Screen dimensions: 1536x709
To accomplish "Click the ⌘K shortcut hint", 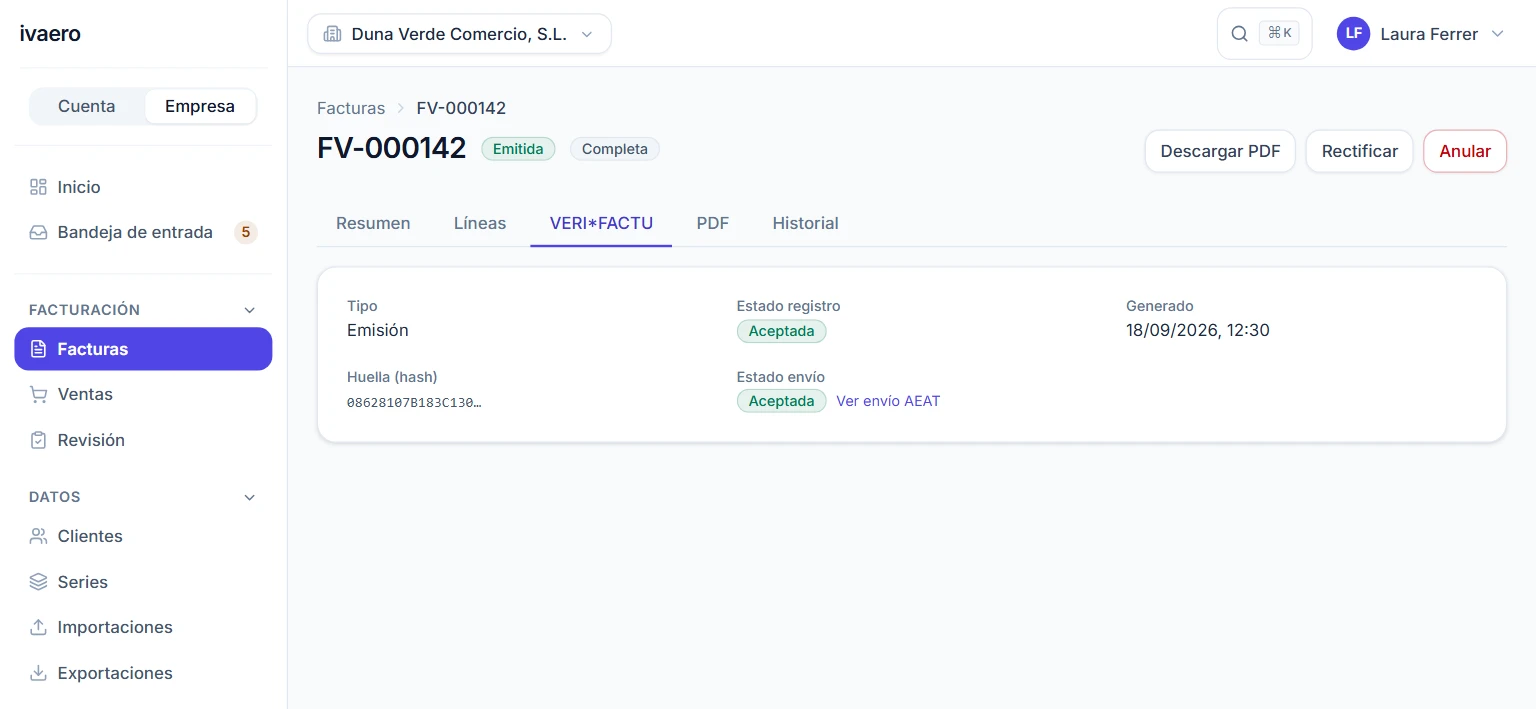I will coord(1279,34).
